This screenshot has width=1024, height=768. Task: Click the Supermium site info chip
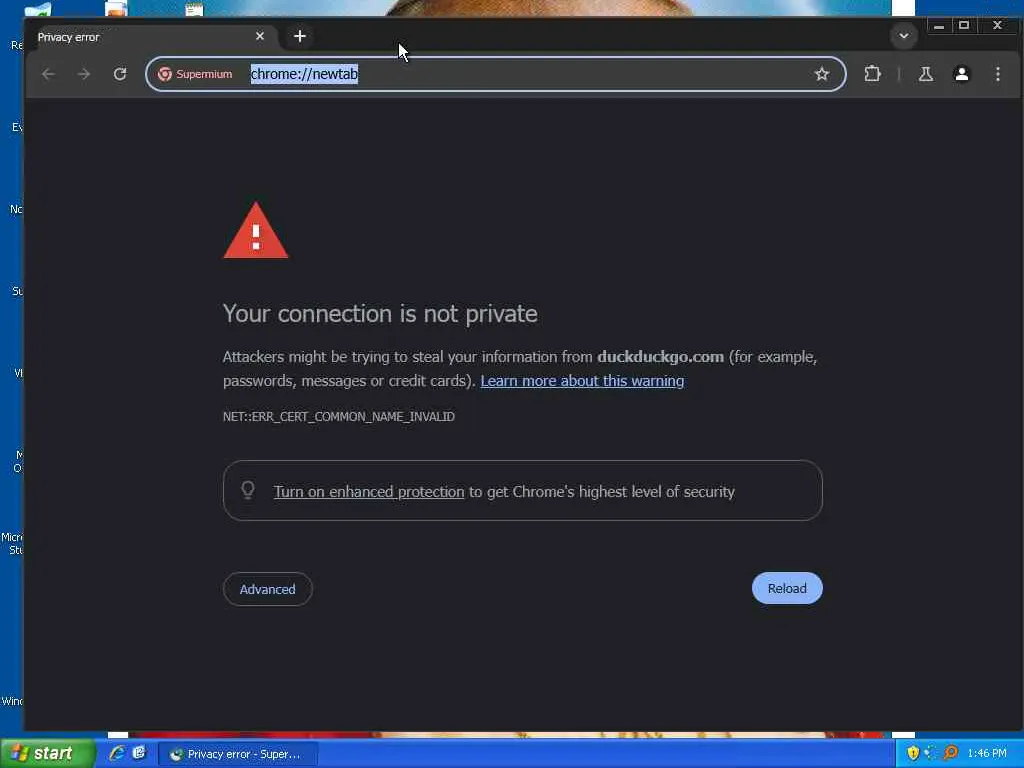pos(195,74)
